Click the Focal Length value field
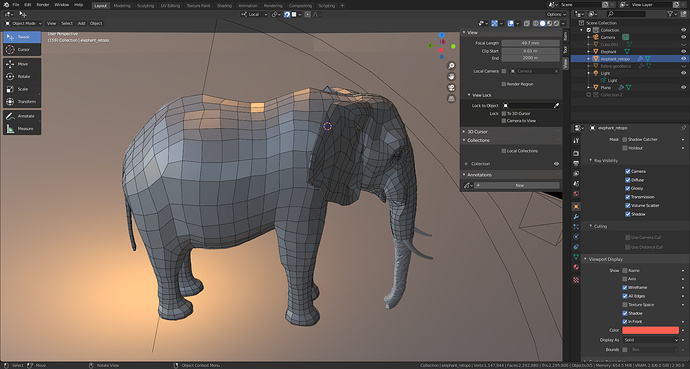 [531, 43]
